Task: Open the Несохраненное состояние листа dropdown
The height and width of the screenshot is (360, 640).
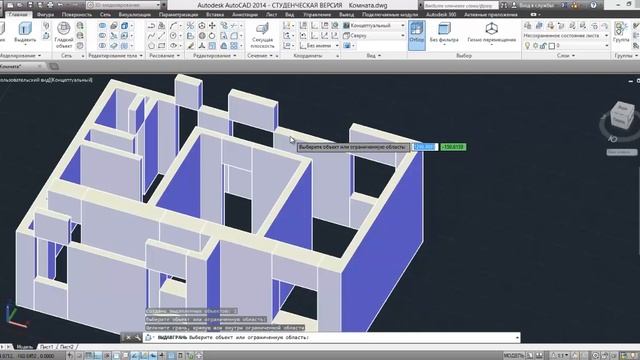Action: coord(566,36)
